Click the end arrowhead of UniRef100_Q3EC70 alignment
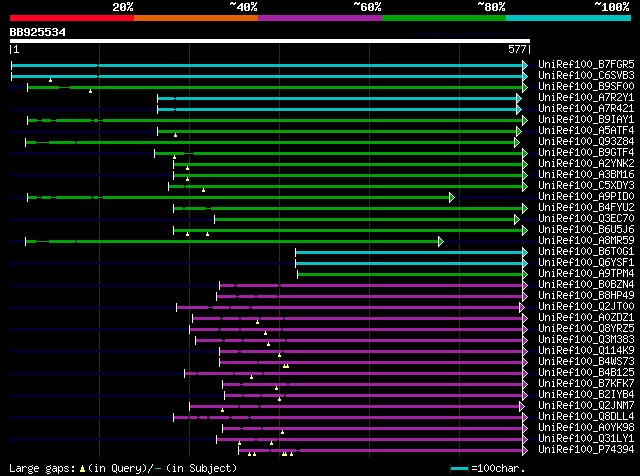Screen dimensions: 640x476 pos(517,220)
